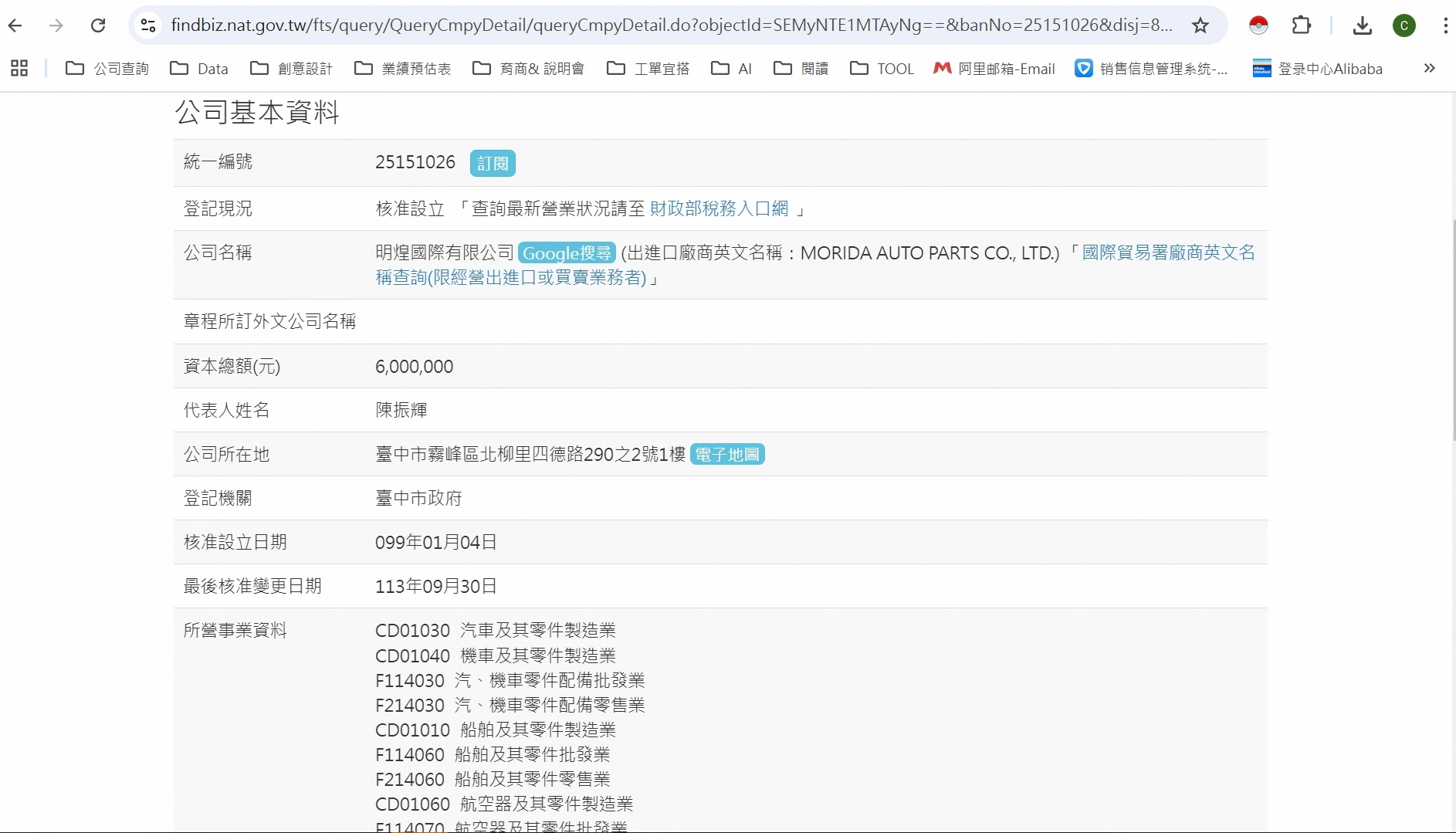Open the 阿里邮箱-Email bookmark
1456x833 pixels.
[x=994, y=69]
